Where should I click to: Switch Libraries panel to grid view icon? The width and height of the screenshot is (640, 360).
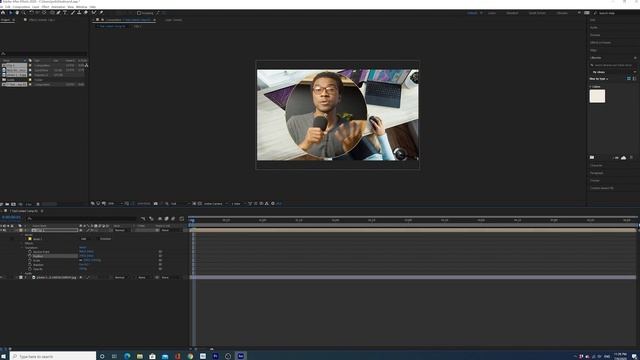tap(629, 78)
